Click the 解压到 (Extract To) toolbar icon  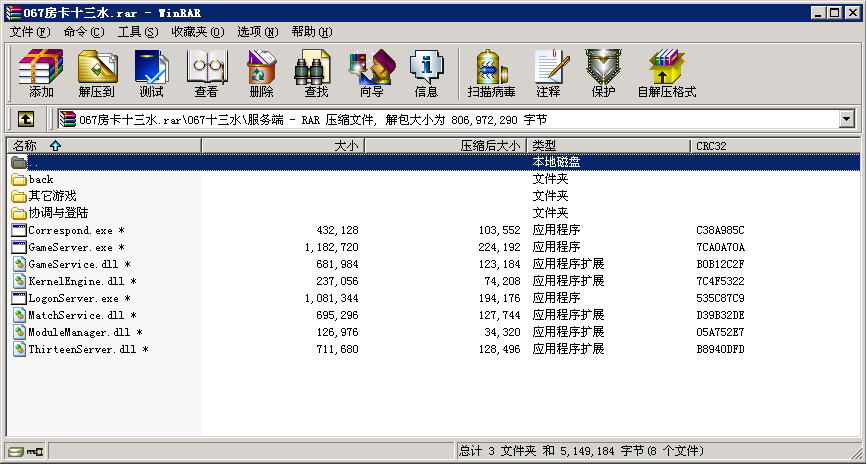click(x=97, y=73)
